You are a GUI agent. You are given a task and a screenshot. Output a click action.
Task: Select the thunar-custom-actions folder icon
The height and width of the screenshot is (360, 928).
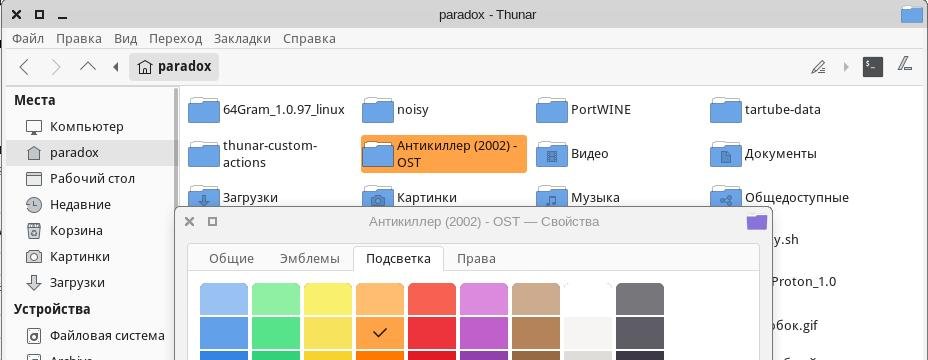pyautogui.click(x=204, y=154)
